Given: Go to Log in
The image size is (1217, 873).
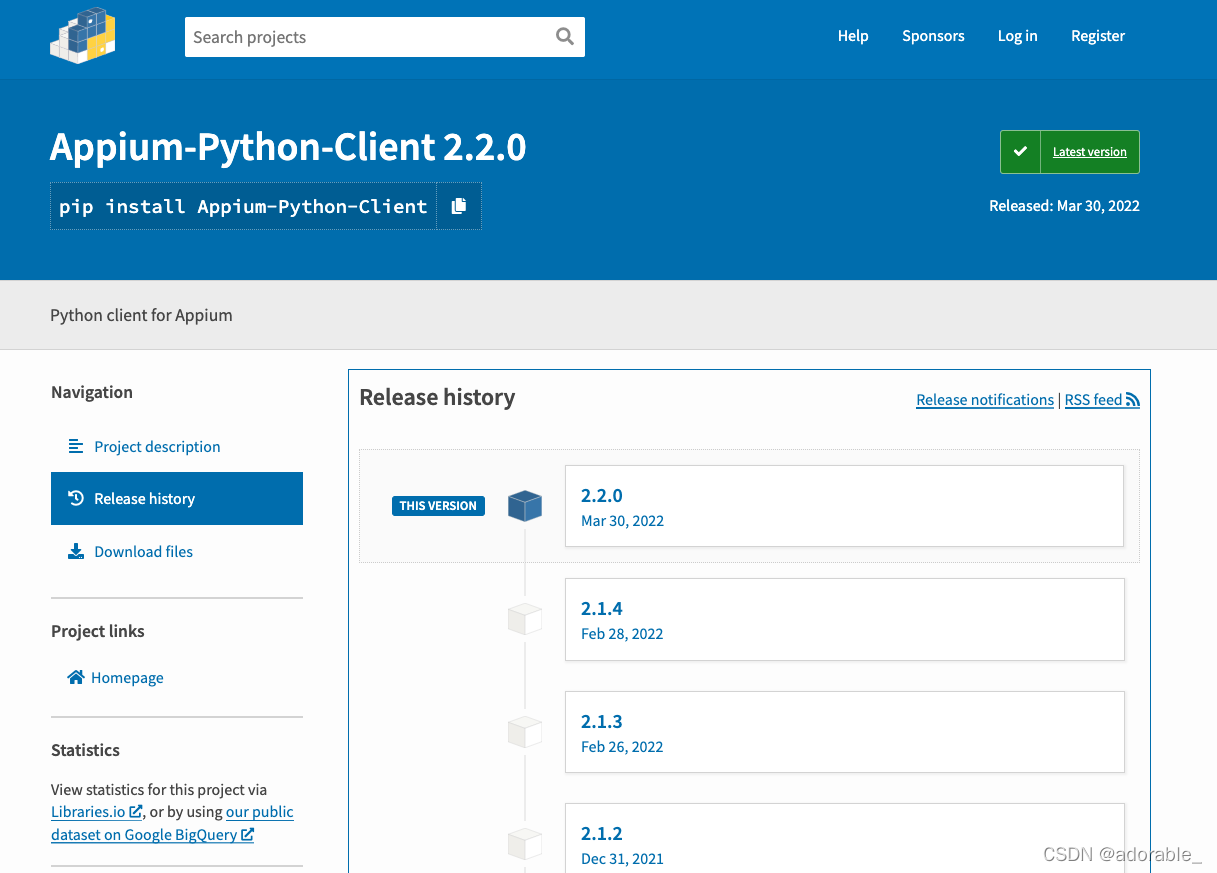Looking at the screenshot, I should click(x=1017, y=36).
